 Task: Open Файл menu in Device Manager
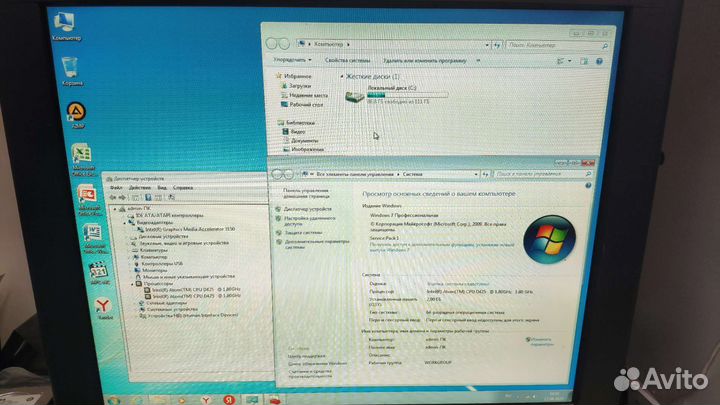116,188
